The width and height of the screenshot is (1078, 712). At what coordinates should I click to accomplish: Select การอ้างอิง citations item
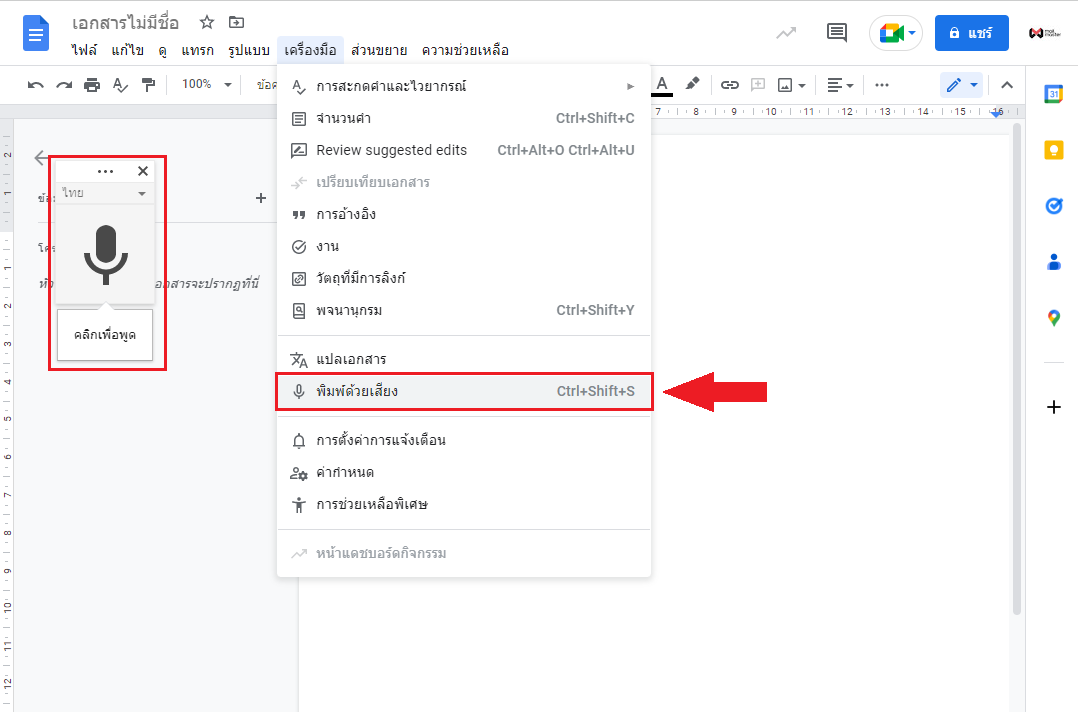(x=464, y=214)
